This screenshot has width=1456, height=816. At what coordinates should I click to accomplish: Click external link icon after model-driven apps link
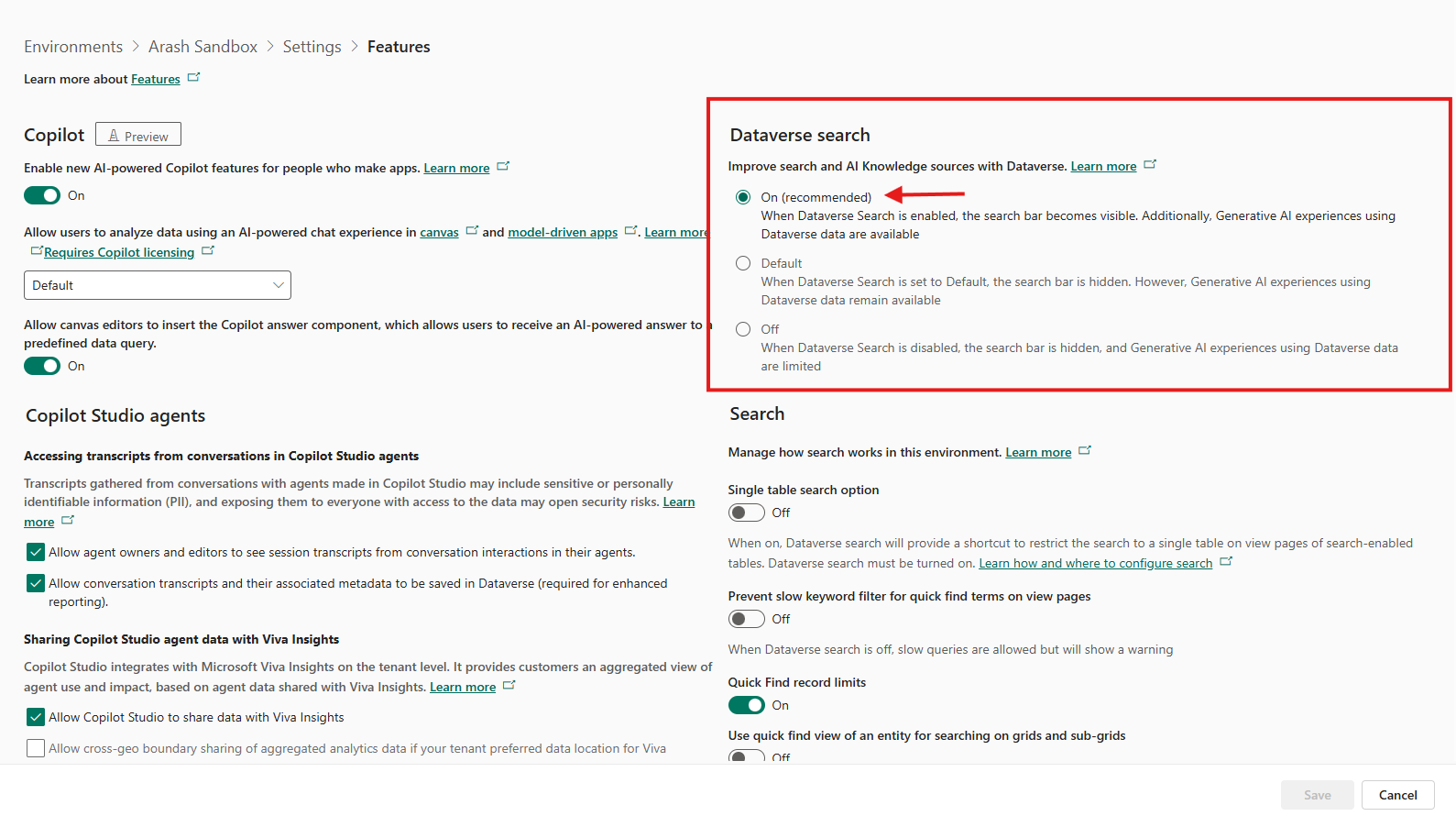[x=630, y=231]
